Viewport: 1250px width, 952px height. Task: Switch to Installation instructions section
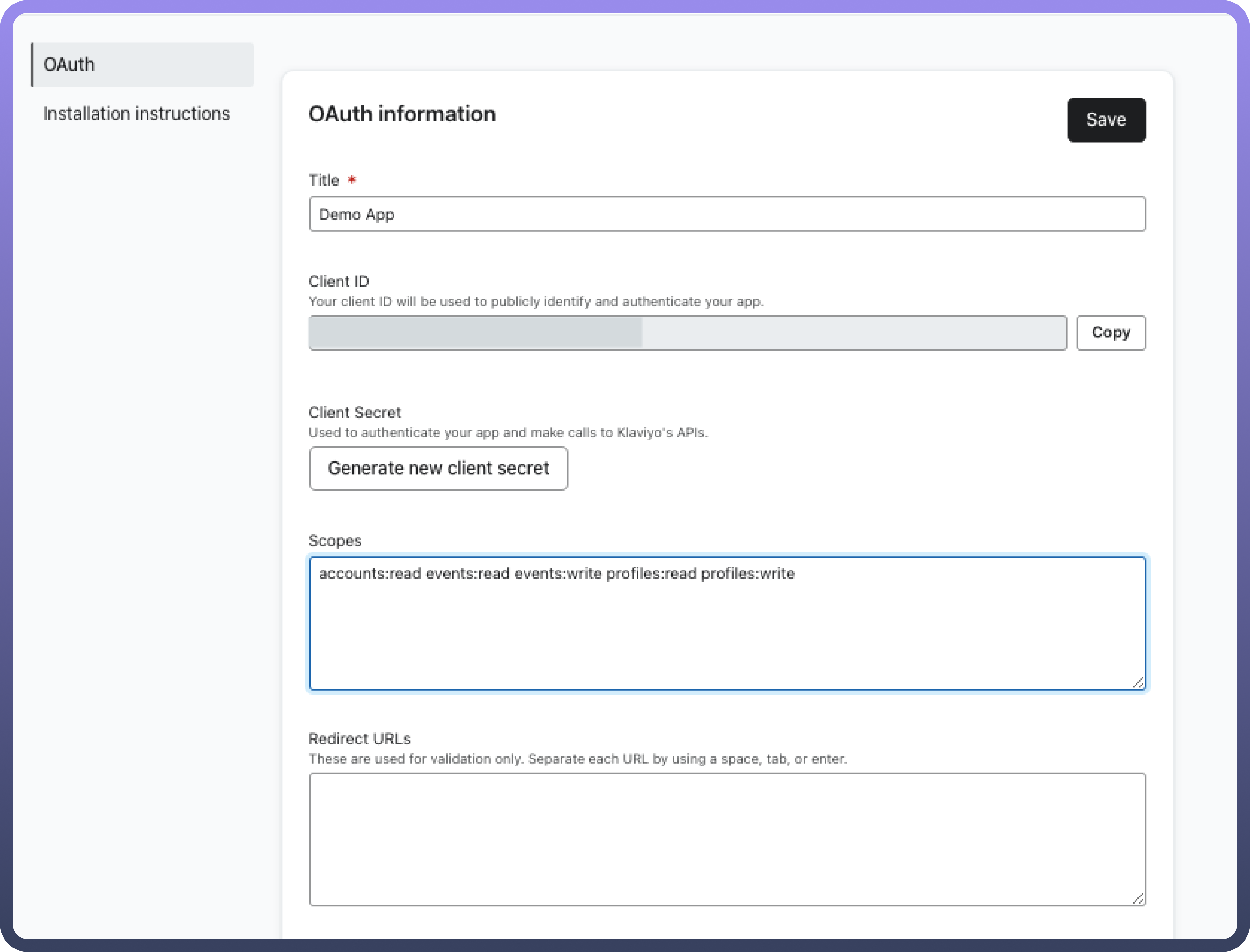pyautogui.click(x=136, y=114)
